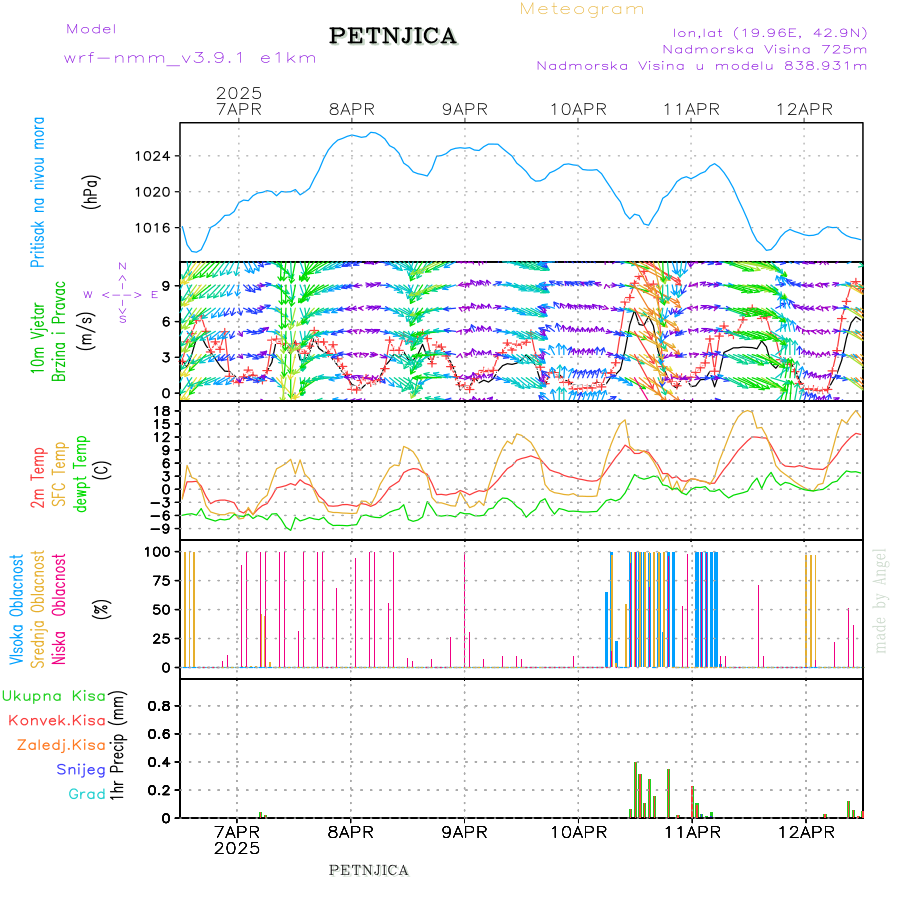Click the (m/s) wind unit label

point(86,331)
